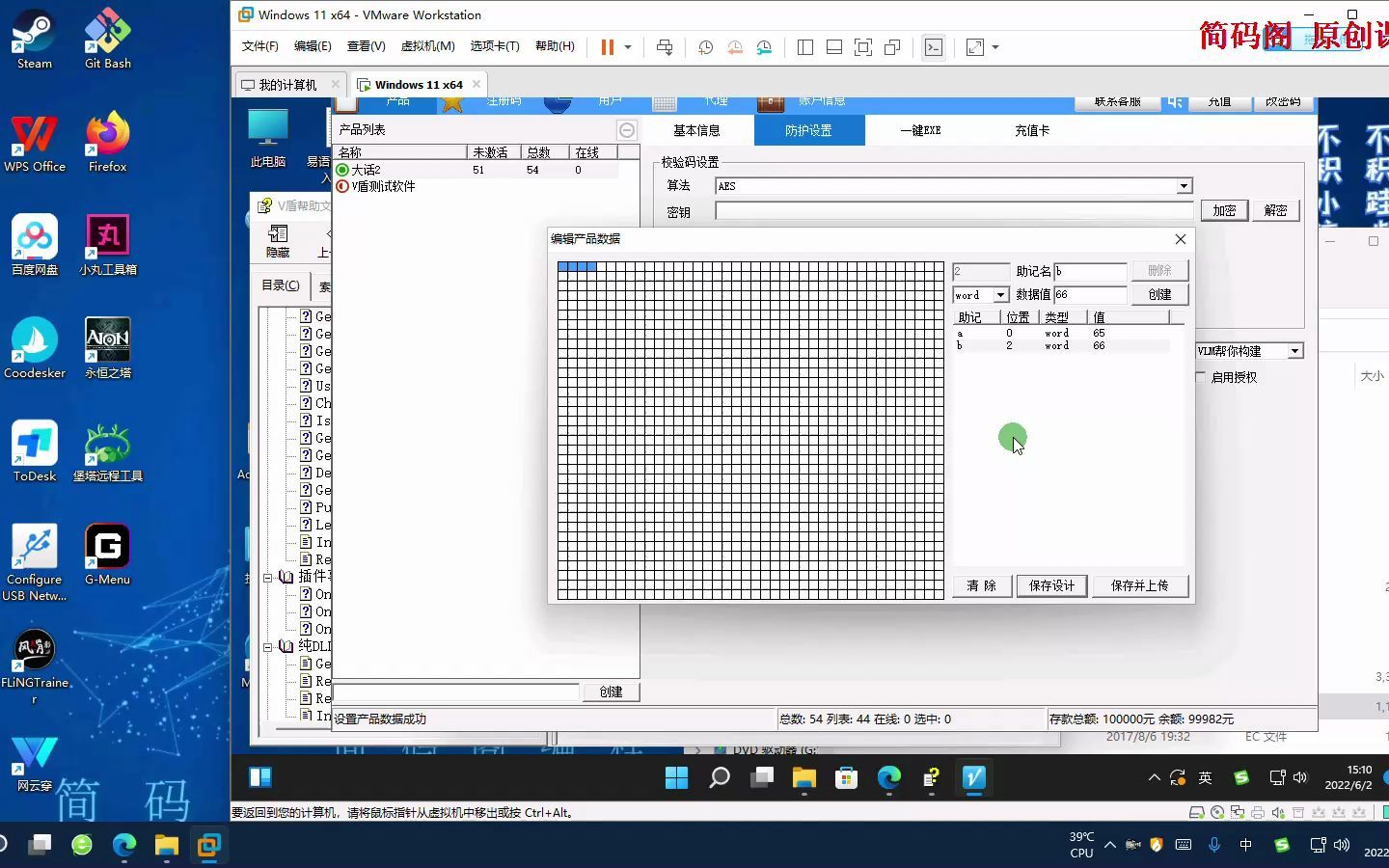Click the 隐藏 icon in V盾帮助 window
The image size is (1389, 868).
(x=278, y=241)
